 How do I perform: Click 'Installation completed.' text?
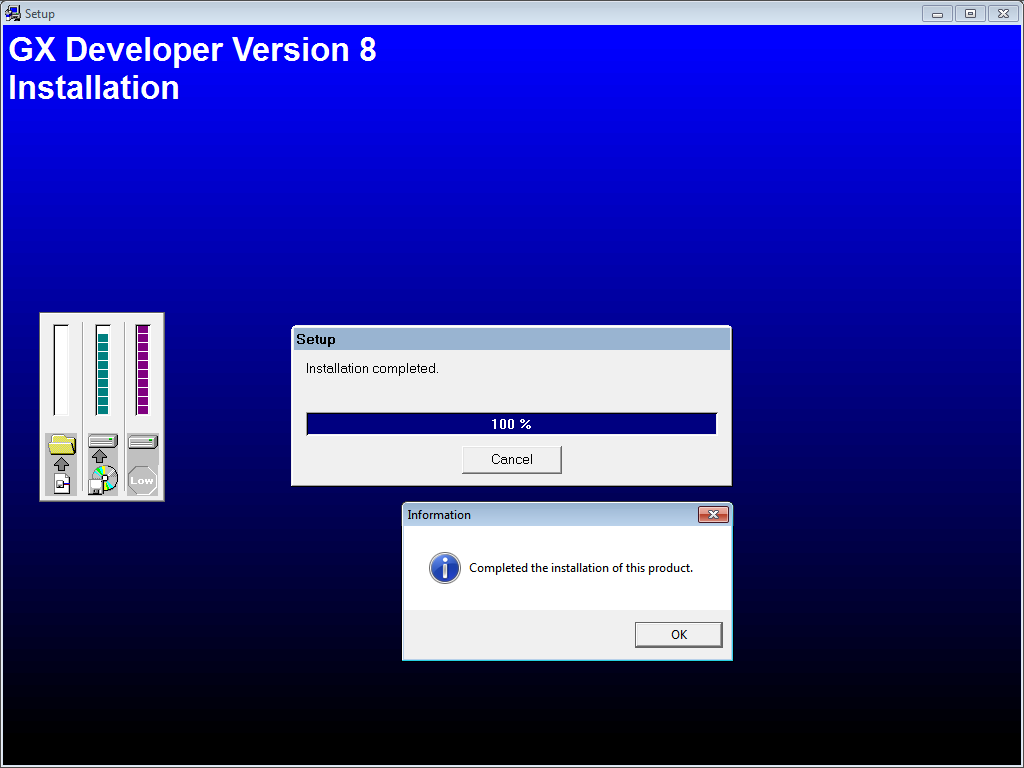coord(372,368)
